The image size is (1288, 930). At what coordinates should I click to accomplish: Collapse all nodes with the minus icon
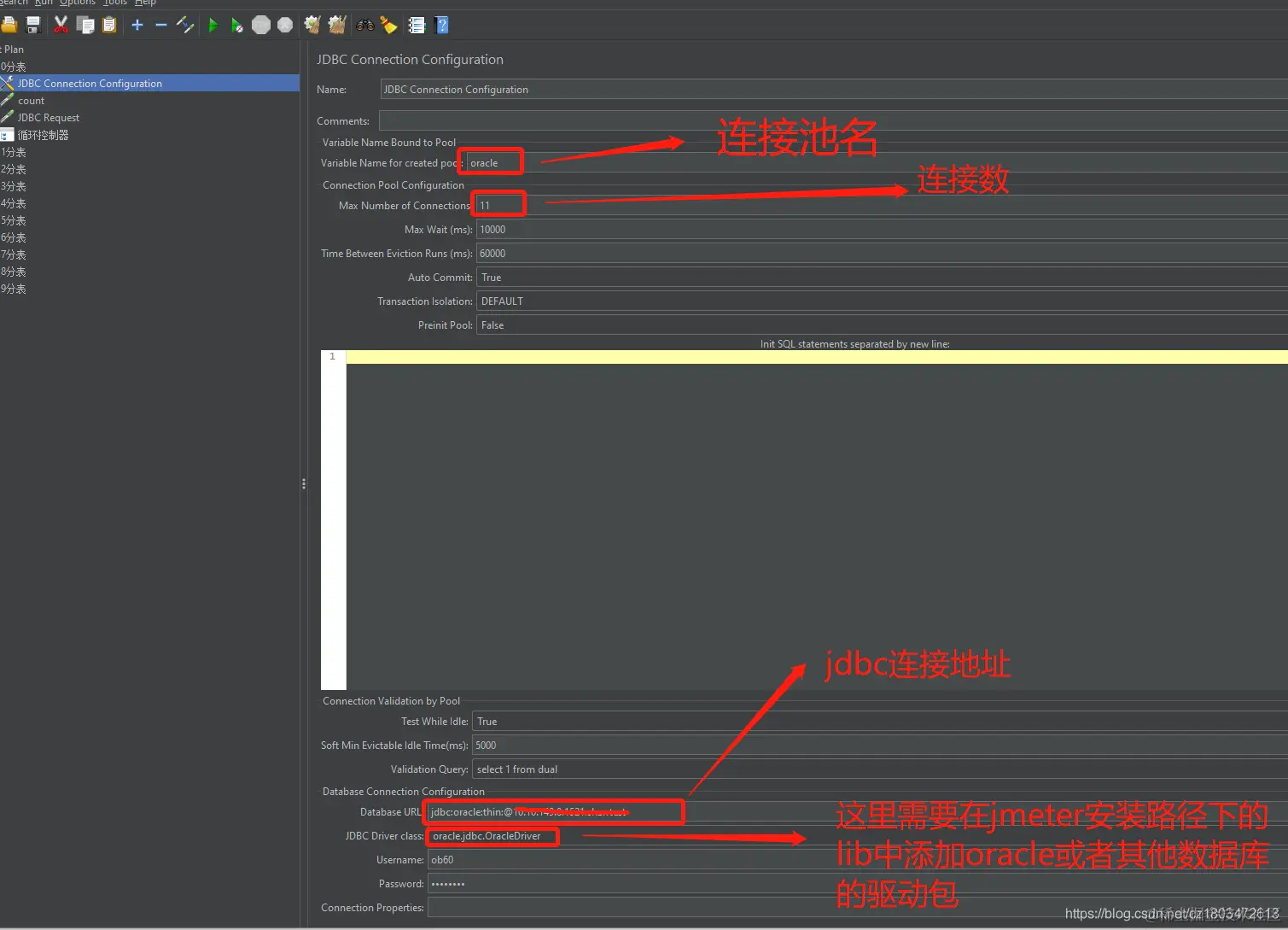click(161, 25)
